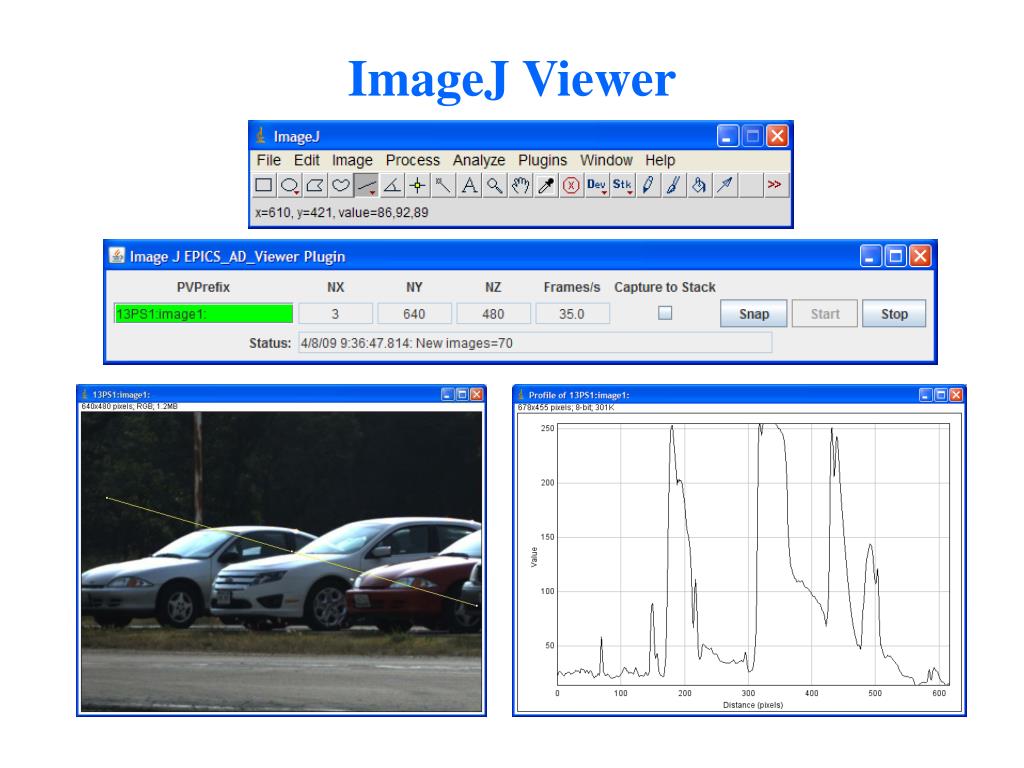Screen dimensions: 1024x768
Task: Click the Stop button
Action: [x=894, y=313]
